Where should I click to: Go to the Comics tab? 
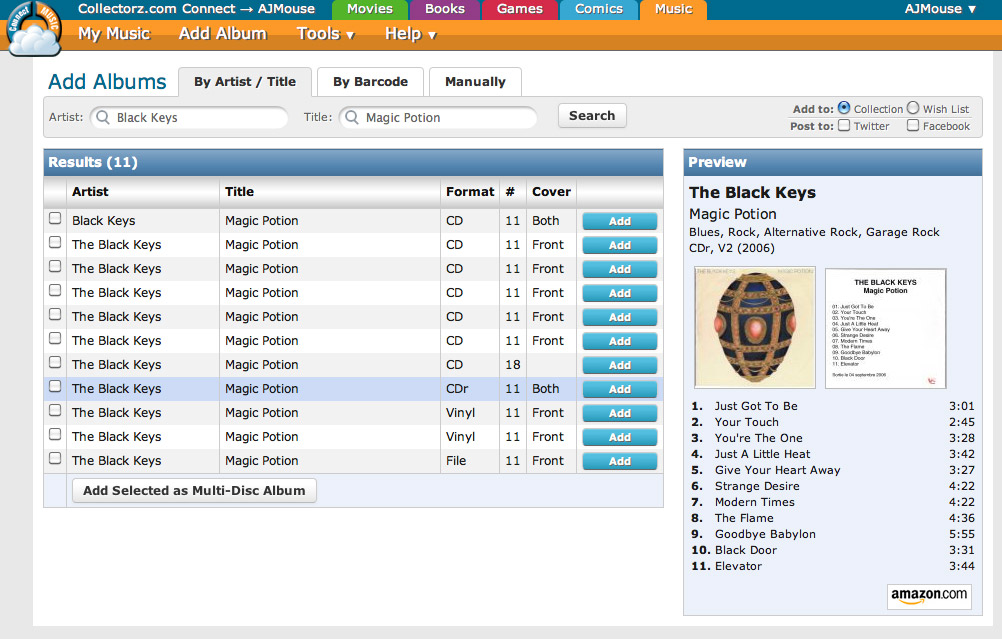[599, 9]
